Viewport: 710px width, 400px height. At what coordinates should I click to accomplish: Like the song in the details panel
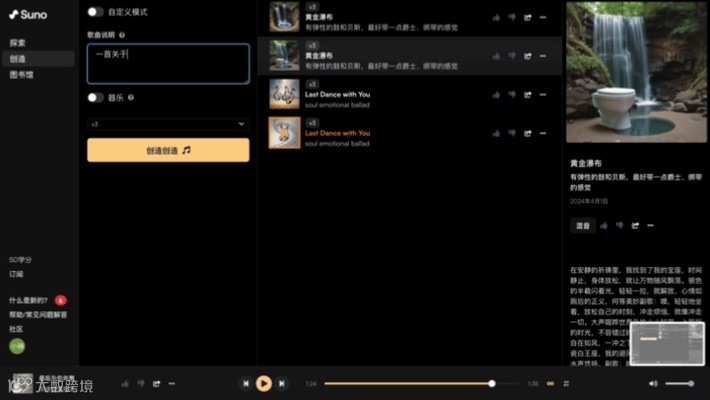point(604,226)
